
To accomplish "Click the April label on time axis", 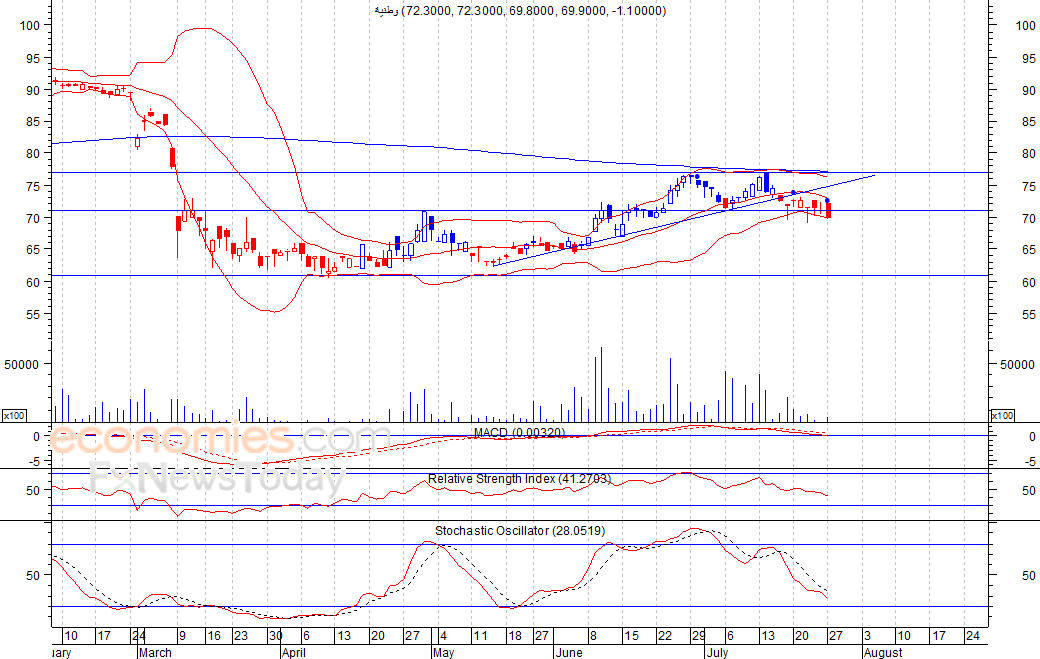I will point(292,652).
